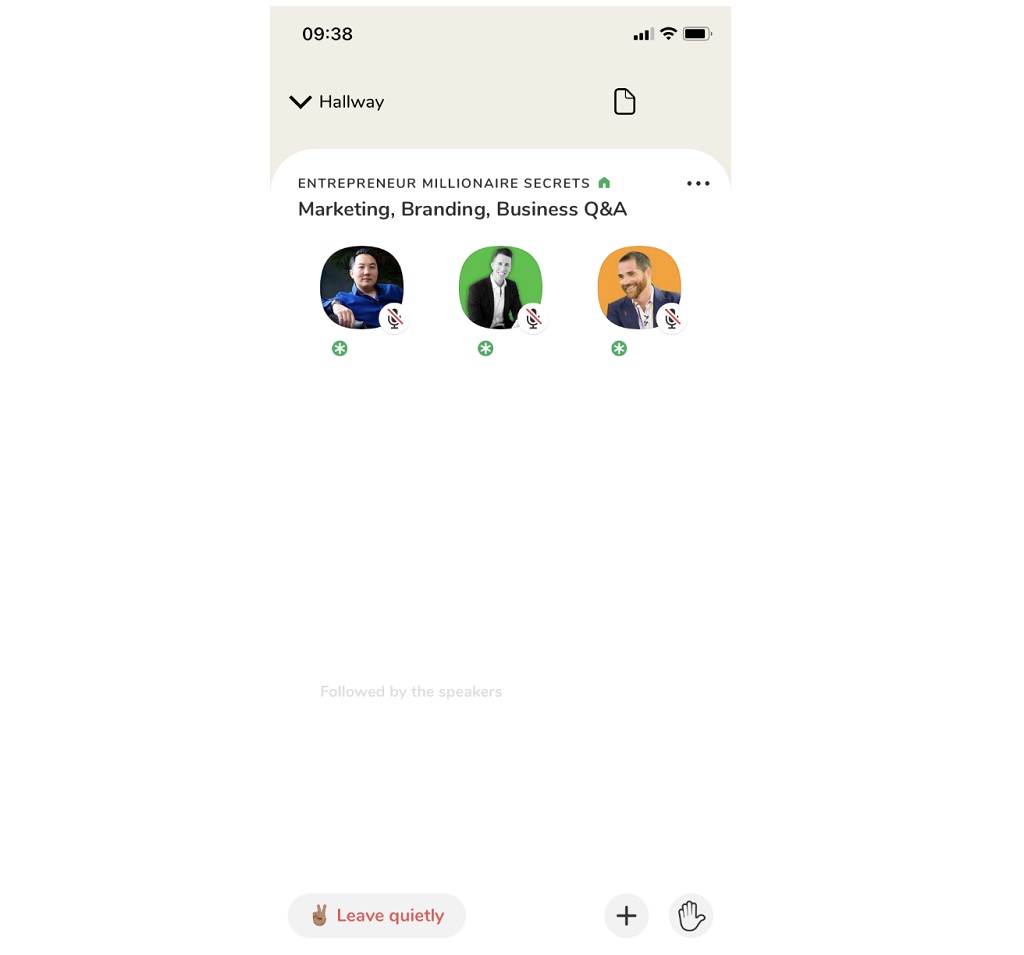Tap the green house club icon
This screenshot has width=1024, height=955.
[604, 183]
